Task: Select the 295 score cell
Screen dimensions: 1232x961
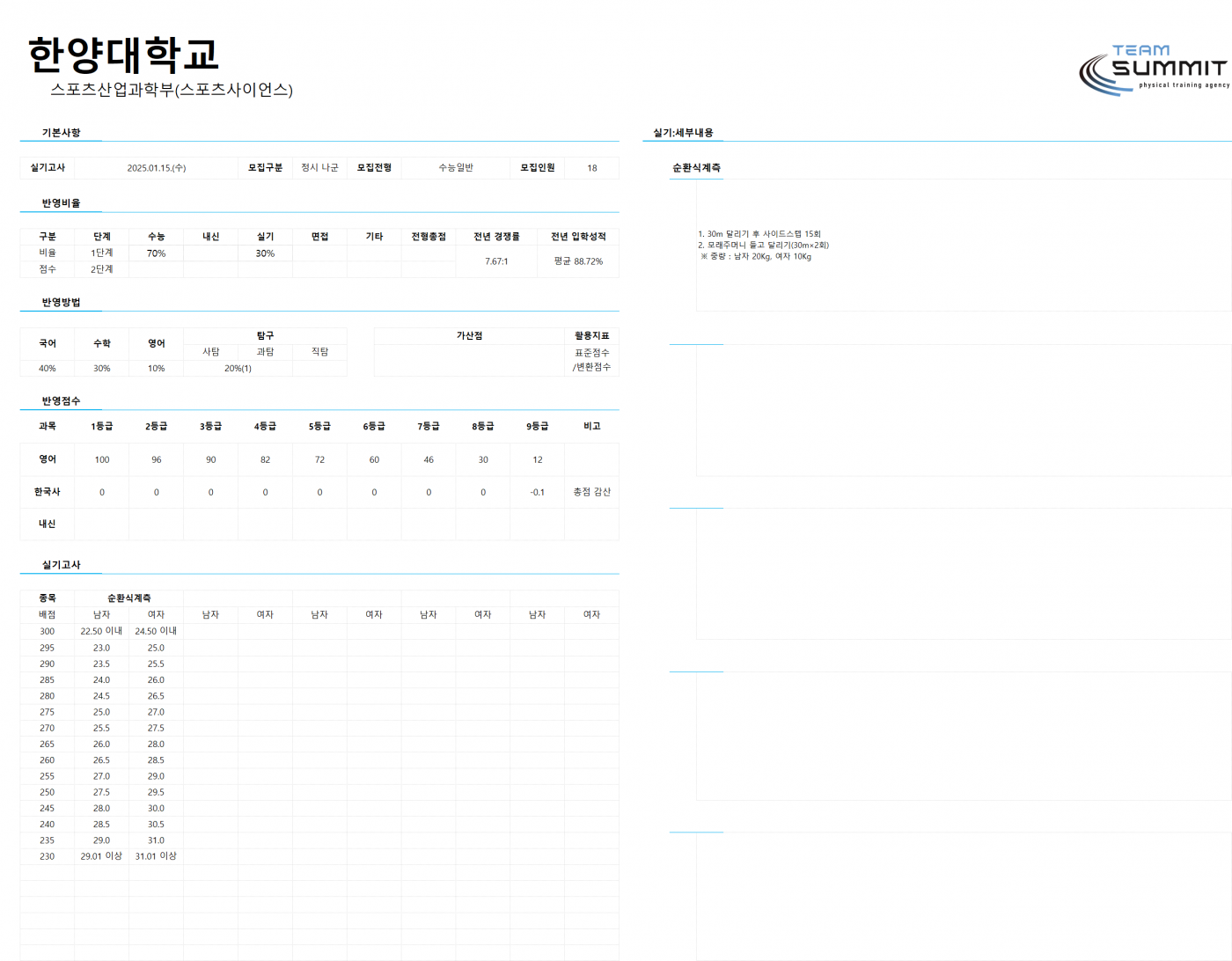Action: click(x=47, y=648)
